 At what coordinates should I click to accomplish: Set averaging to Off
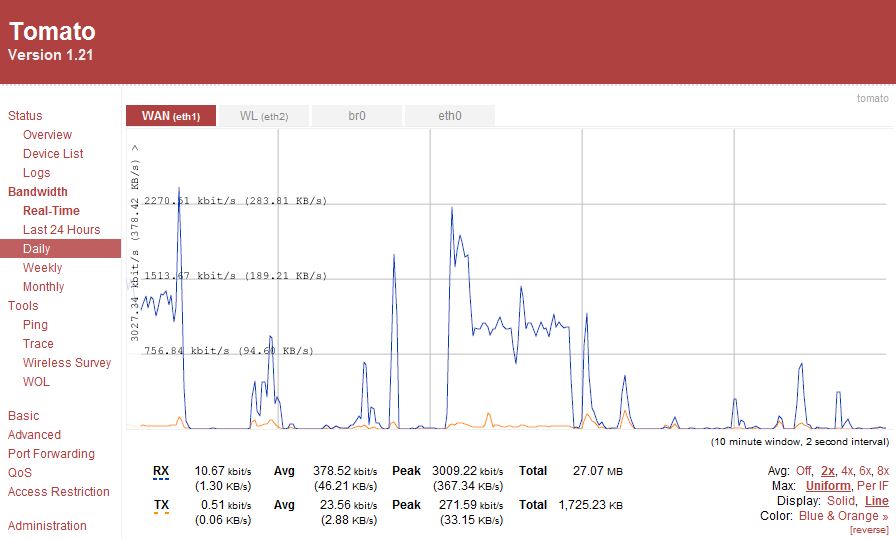click(803, 471)
